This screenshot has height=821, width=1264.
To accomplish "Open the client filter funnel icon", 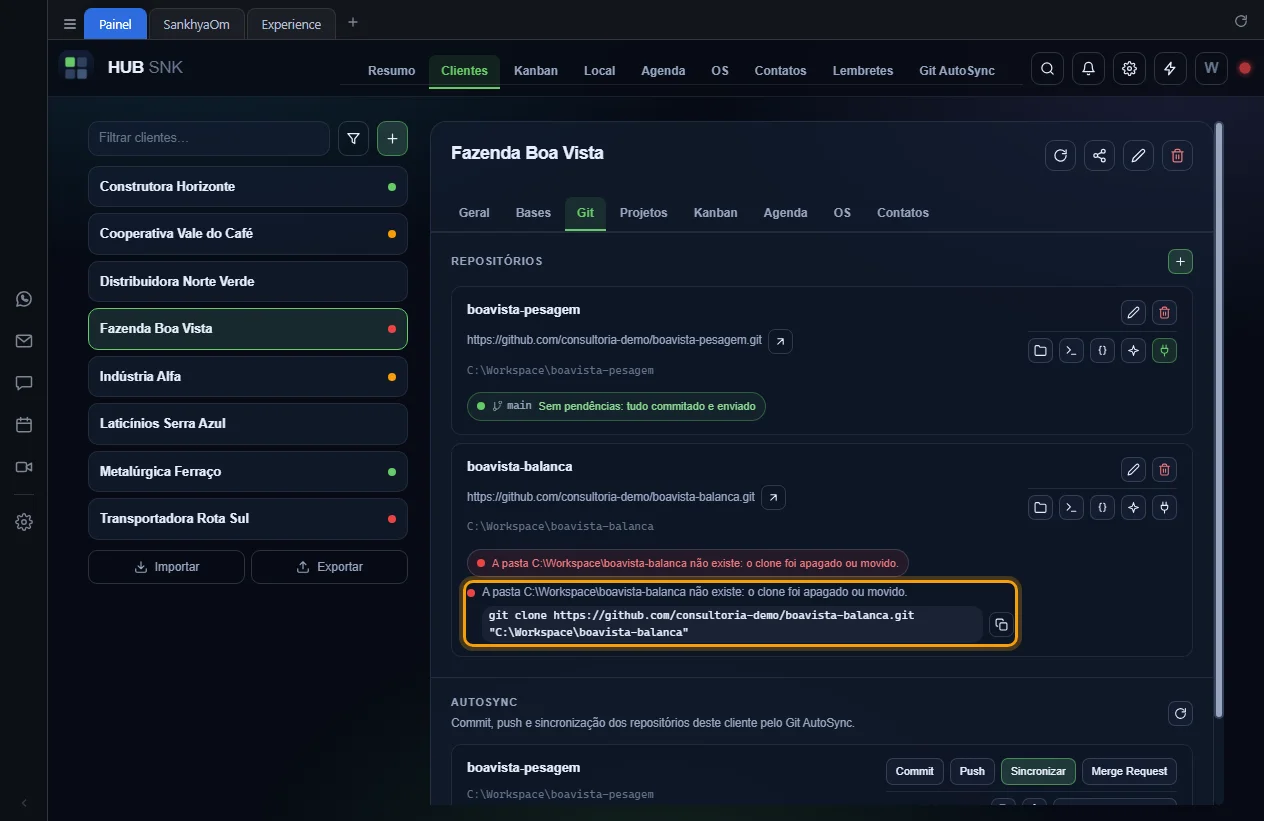I will point(353,139).
